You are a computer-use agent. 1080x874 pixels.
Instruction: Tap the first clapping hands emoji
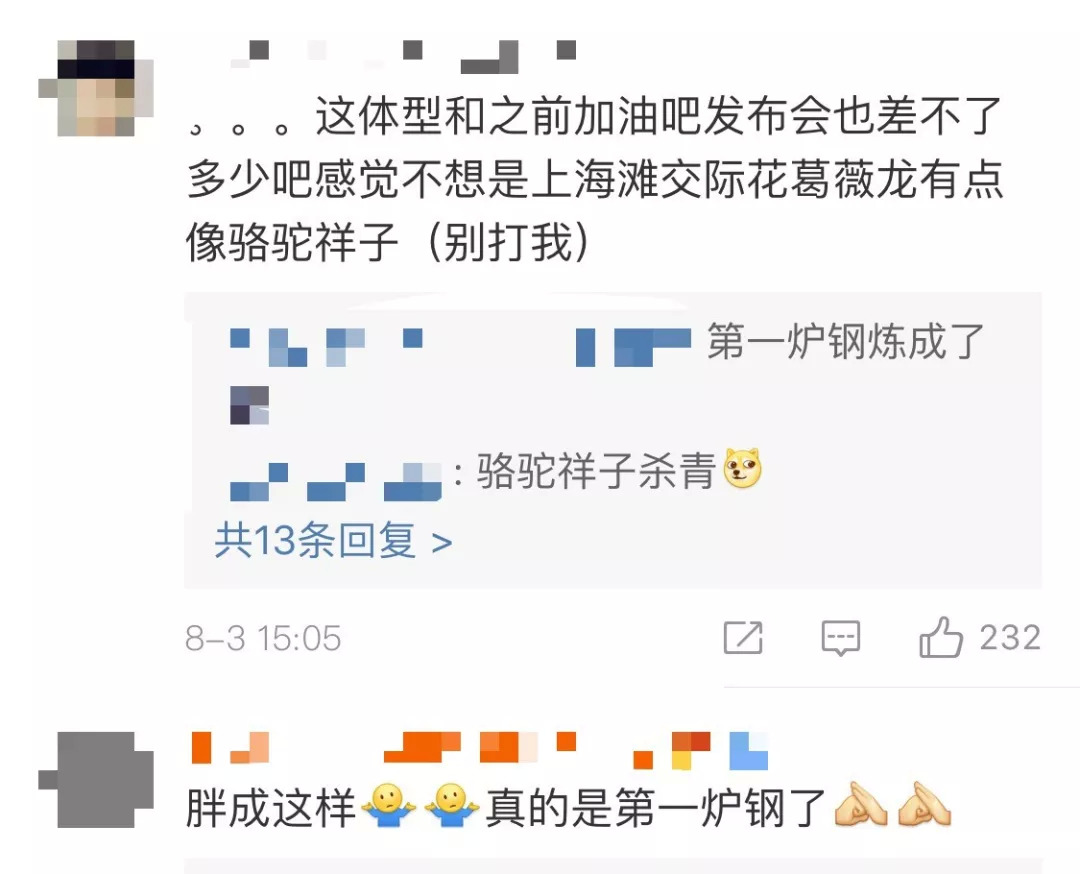(861, 804)
